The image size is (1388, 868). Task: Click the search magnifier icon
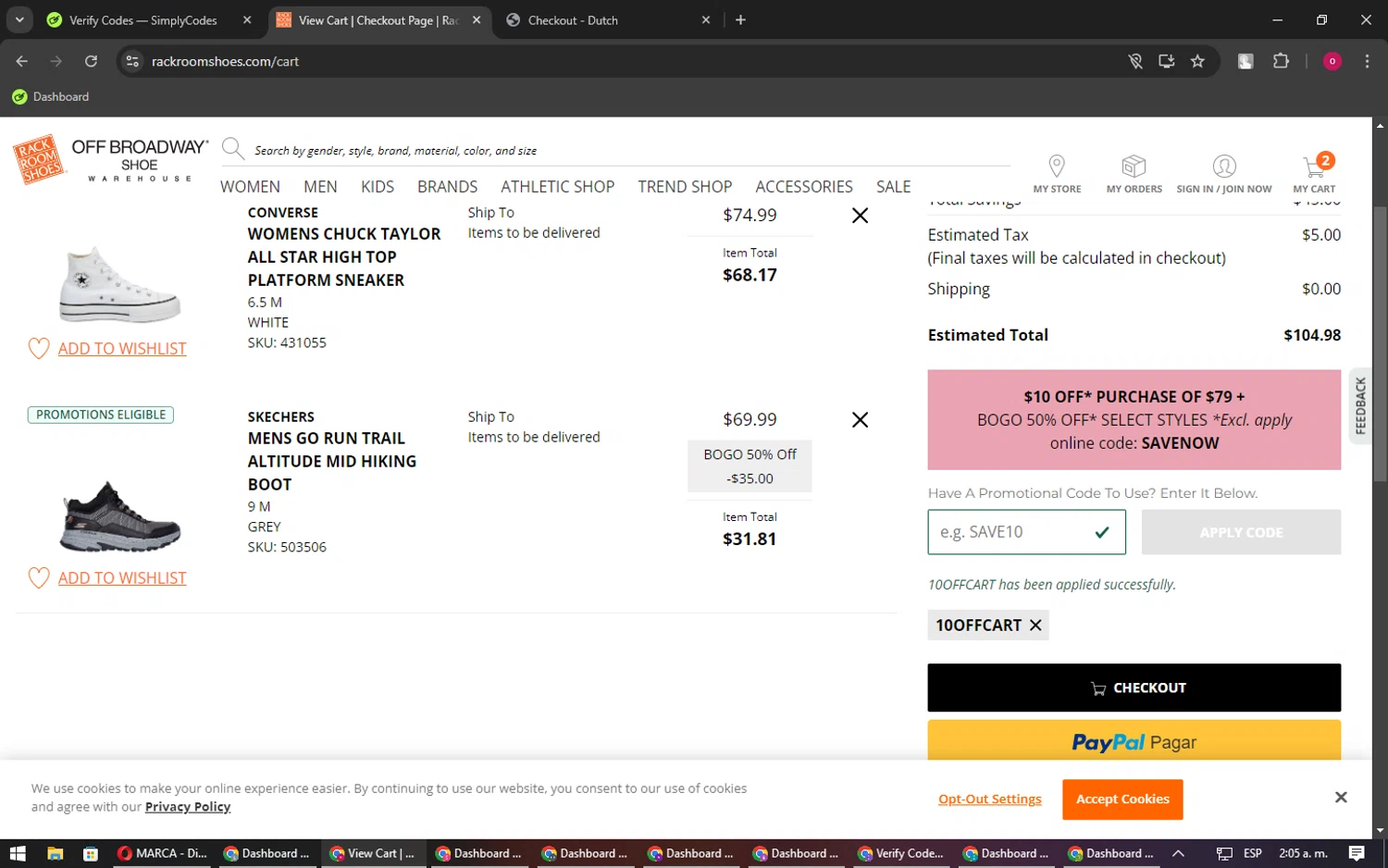232,149
